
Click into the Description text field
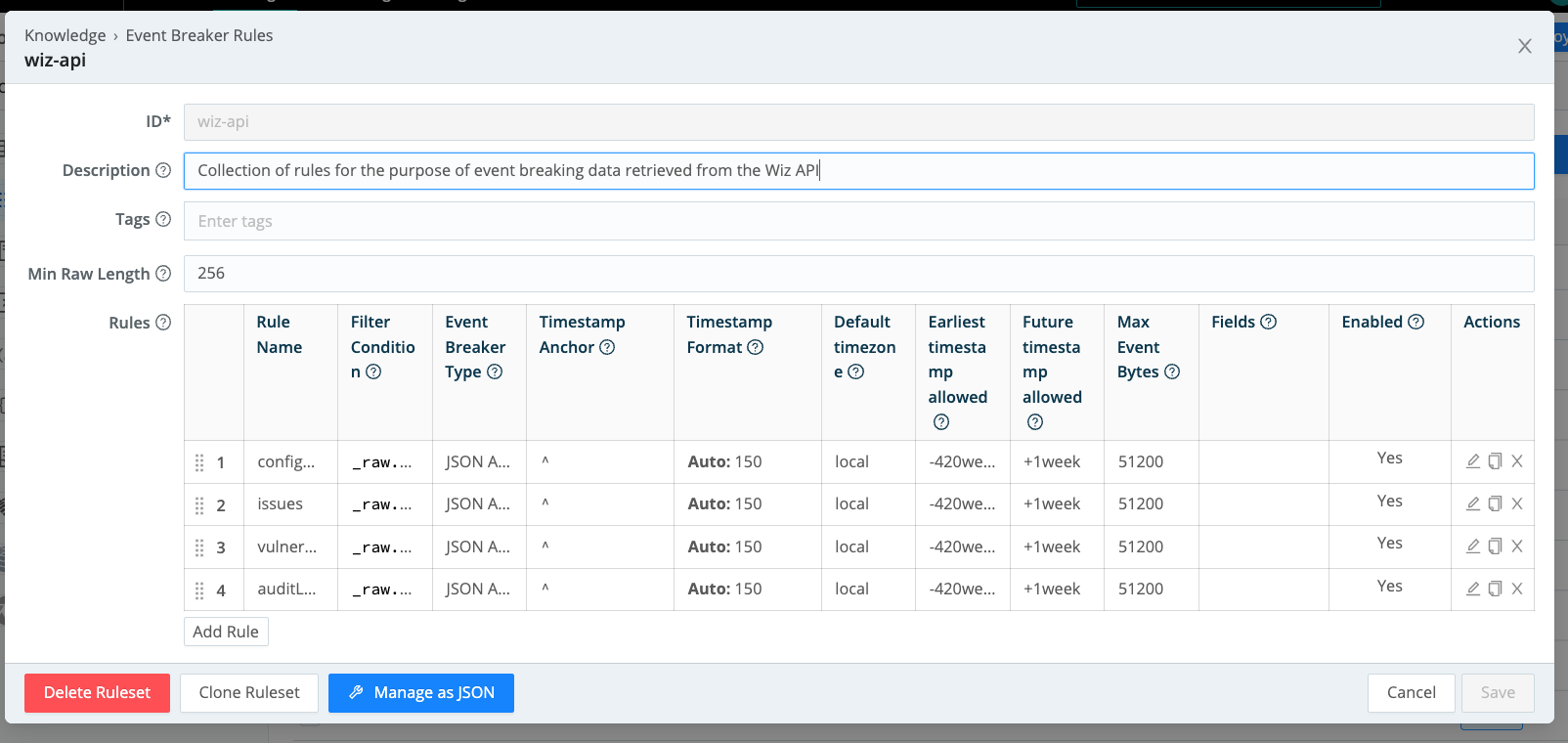858,171
